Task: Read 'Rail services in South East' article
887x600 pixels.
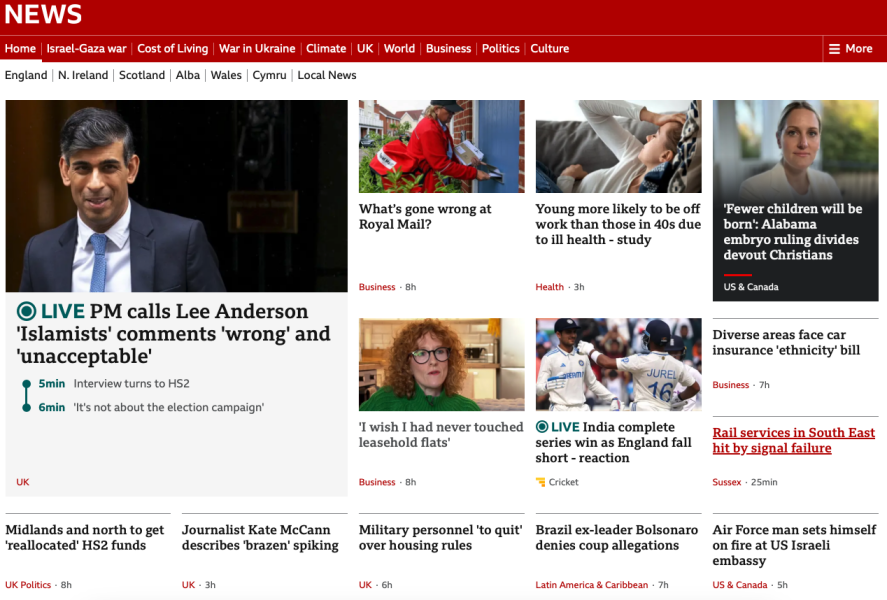Action: (x=793, y=441)
